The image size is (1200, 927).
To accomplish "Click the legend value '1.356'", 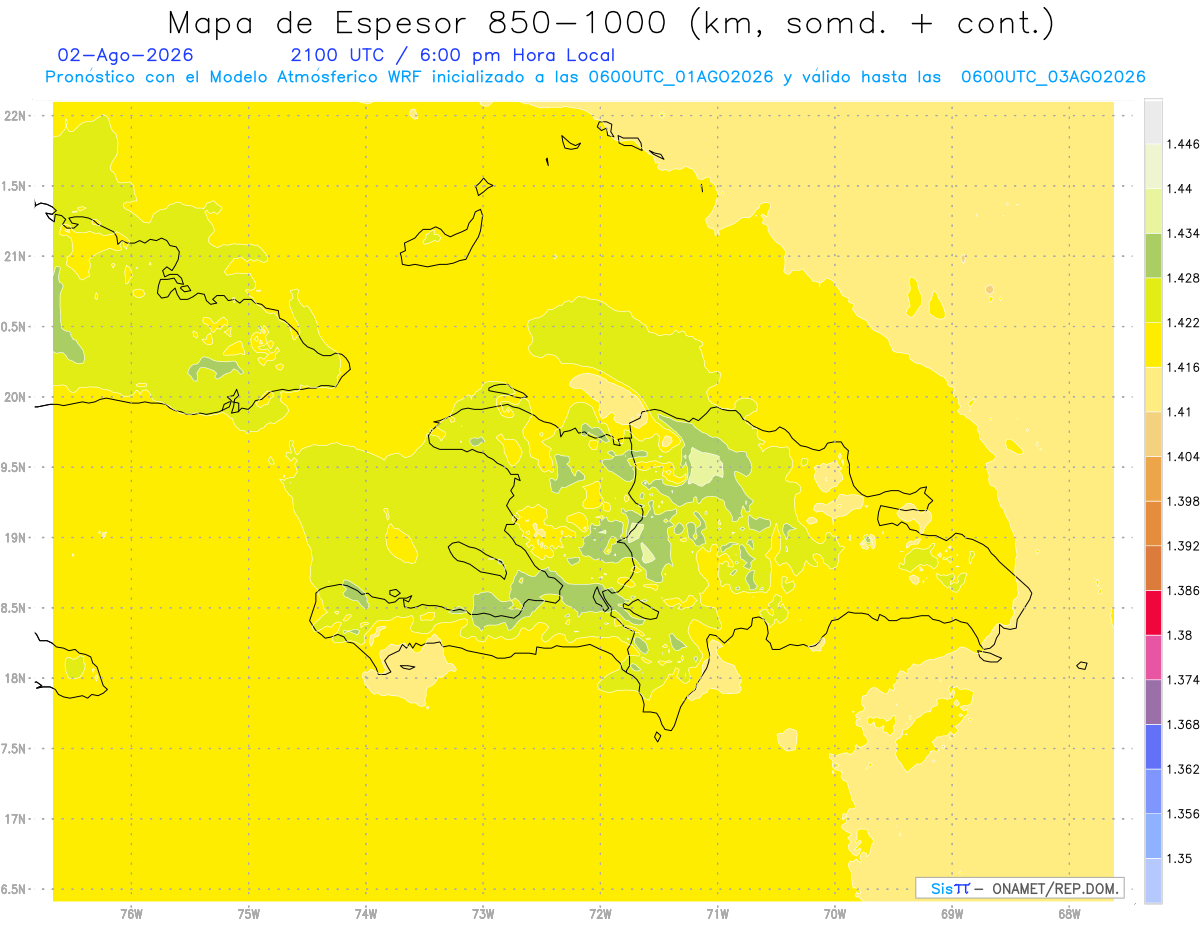I will [1183, 814].
